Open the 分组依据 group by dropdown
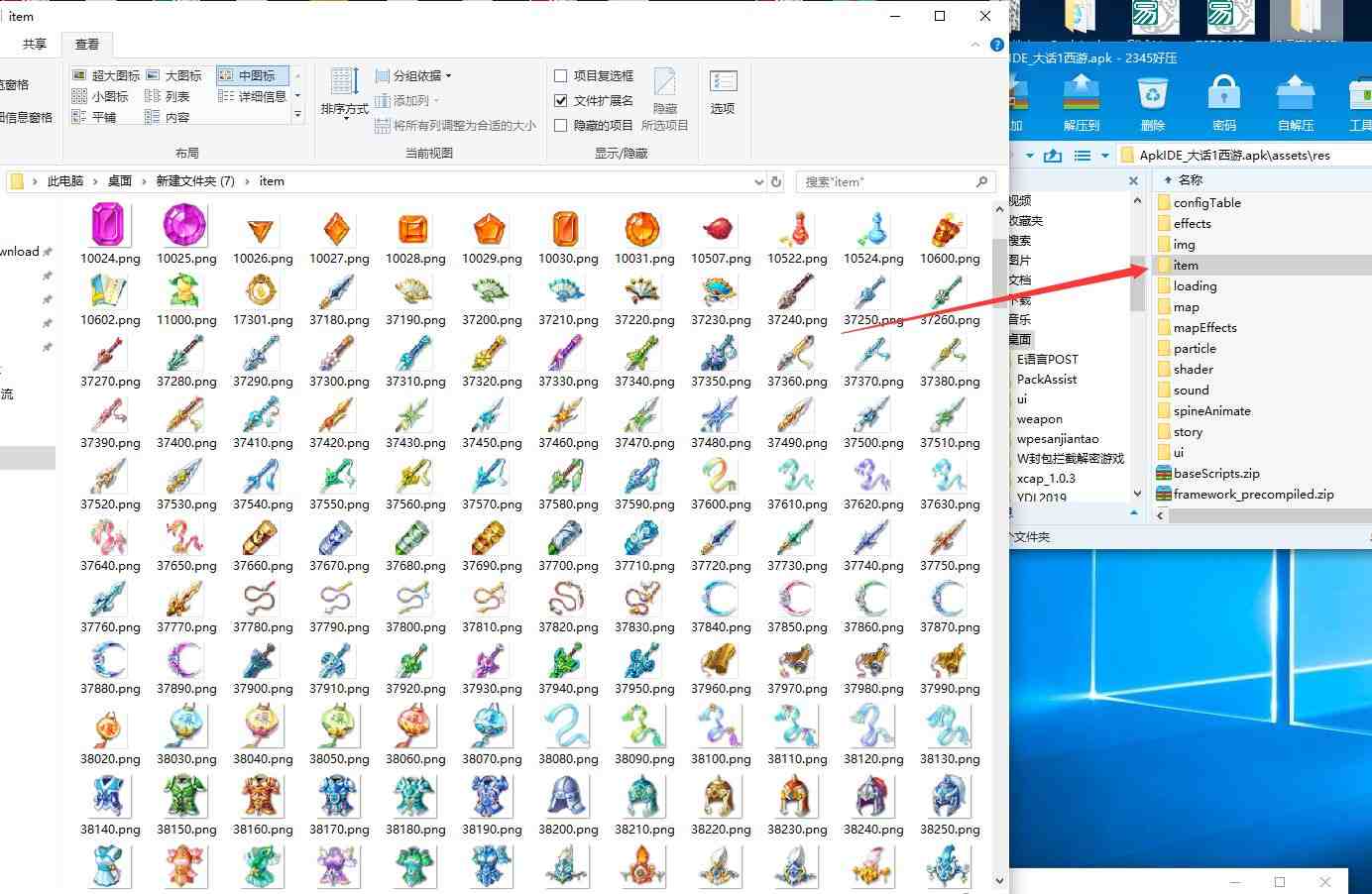The height and width of the screenshot is (894, 1372). pos(413,75)
